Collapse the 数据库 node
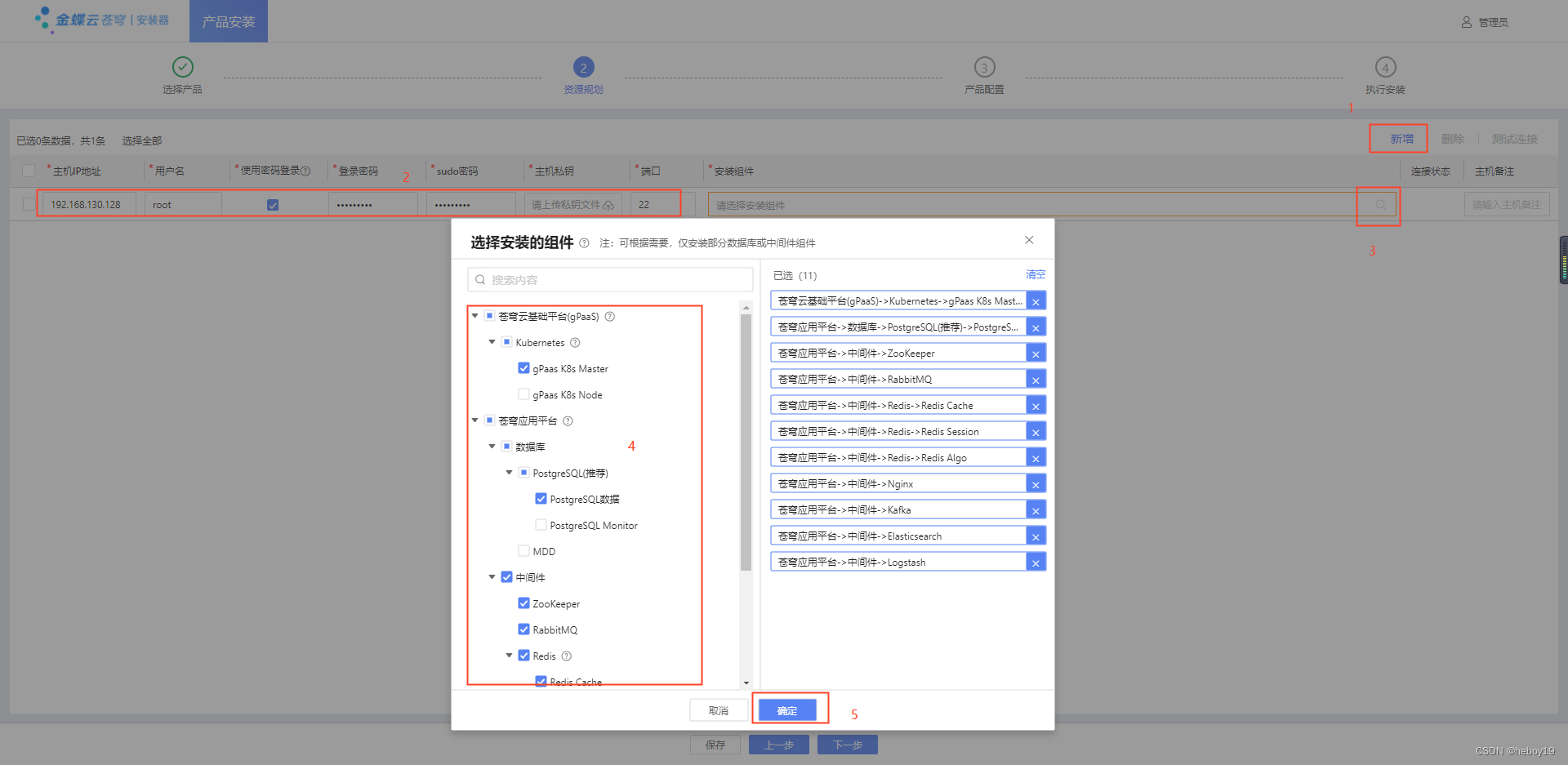This screenshot has width=1568, height=765. coord(492,447)
